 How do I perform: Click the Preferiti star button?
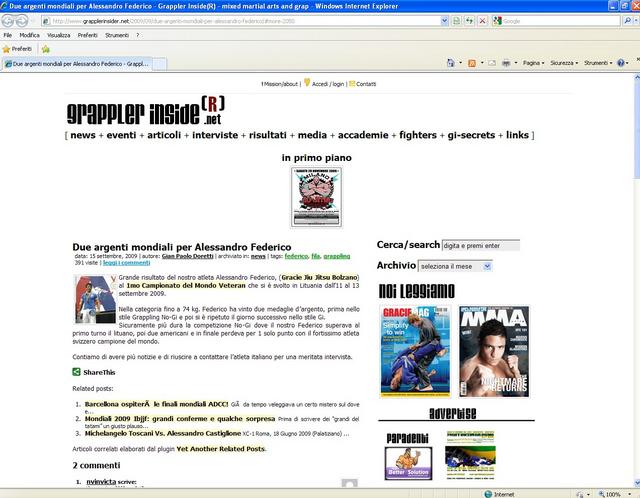[18, 48]
